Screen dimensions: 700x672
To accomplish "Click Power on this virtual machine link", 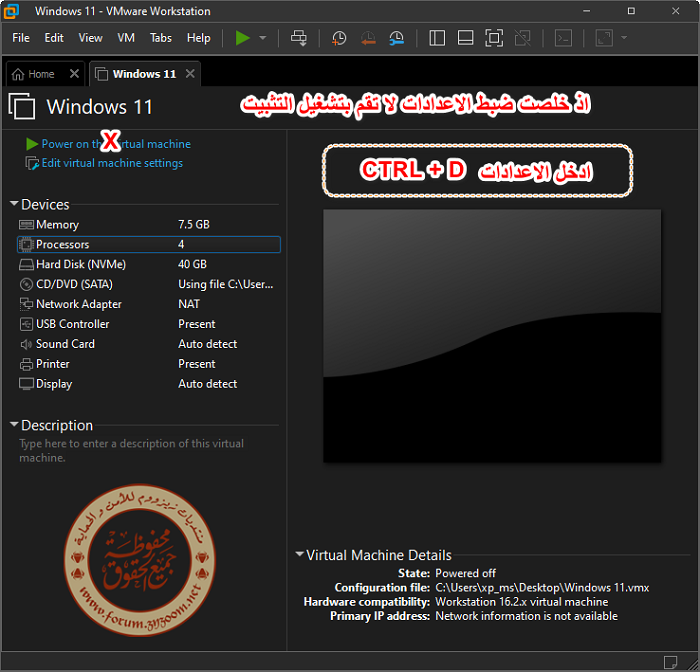I will pos(108,144).
